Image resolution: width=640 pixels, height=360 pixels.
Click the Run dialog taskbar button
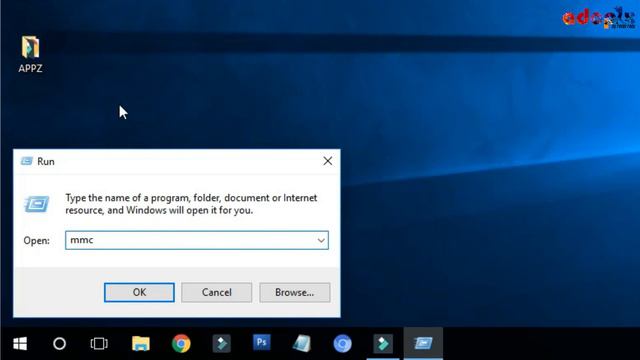[x=423, y=344]
